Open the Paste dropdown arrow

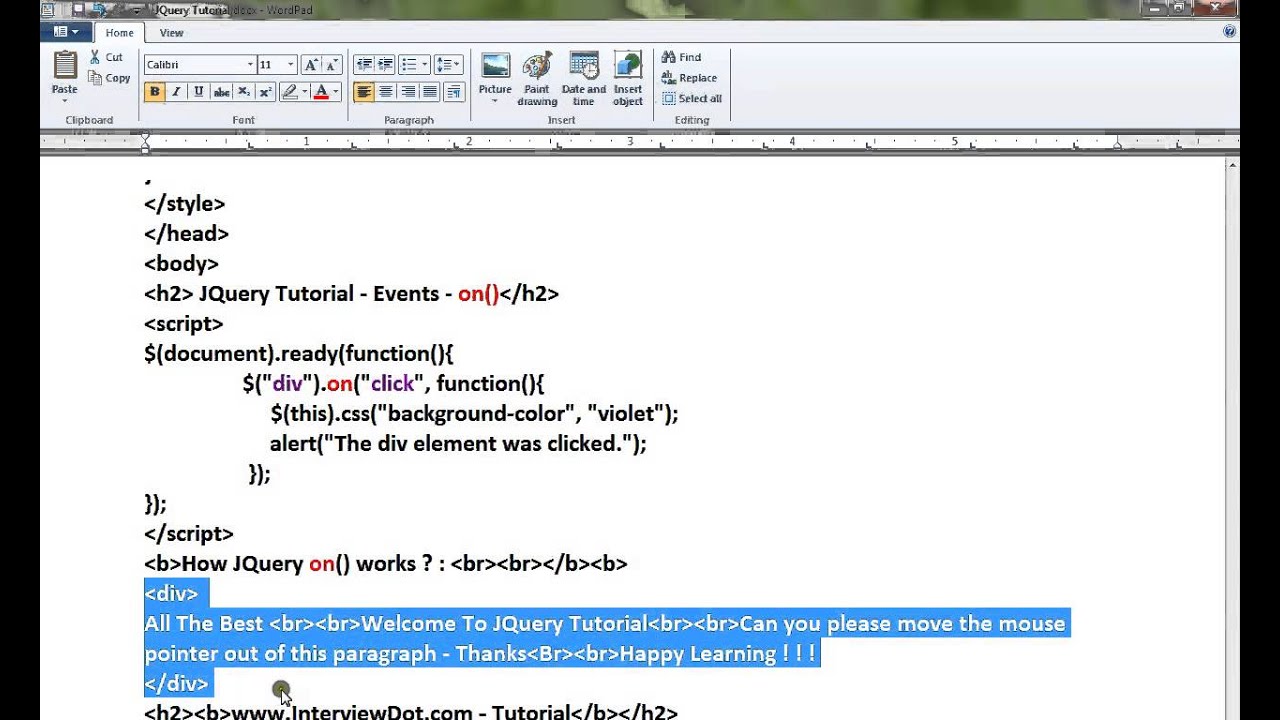pos(65,100)
